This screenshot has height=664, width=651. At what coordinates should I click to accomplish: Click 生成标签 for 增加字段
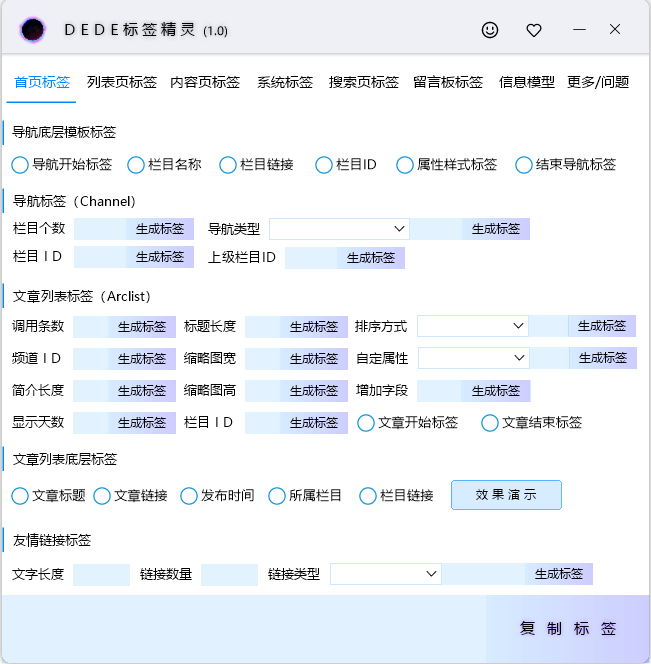pos(496,391)
